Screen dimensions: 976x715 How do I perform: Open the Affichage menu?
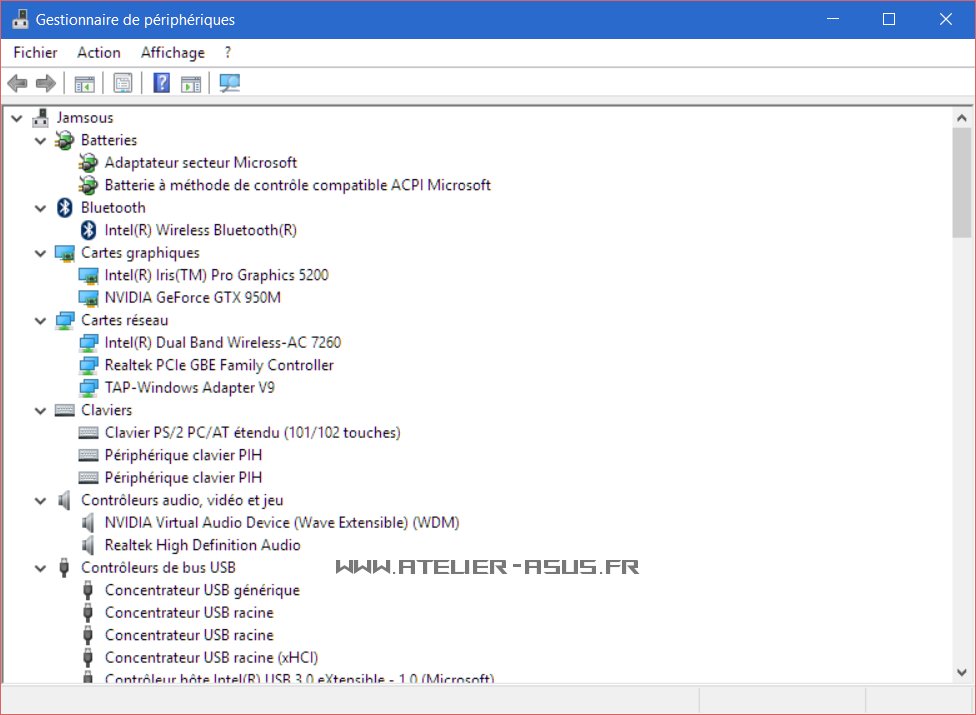172,53
